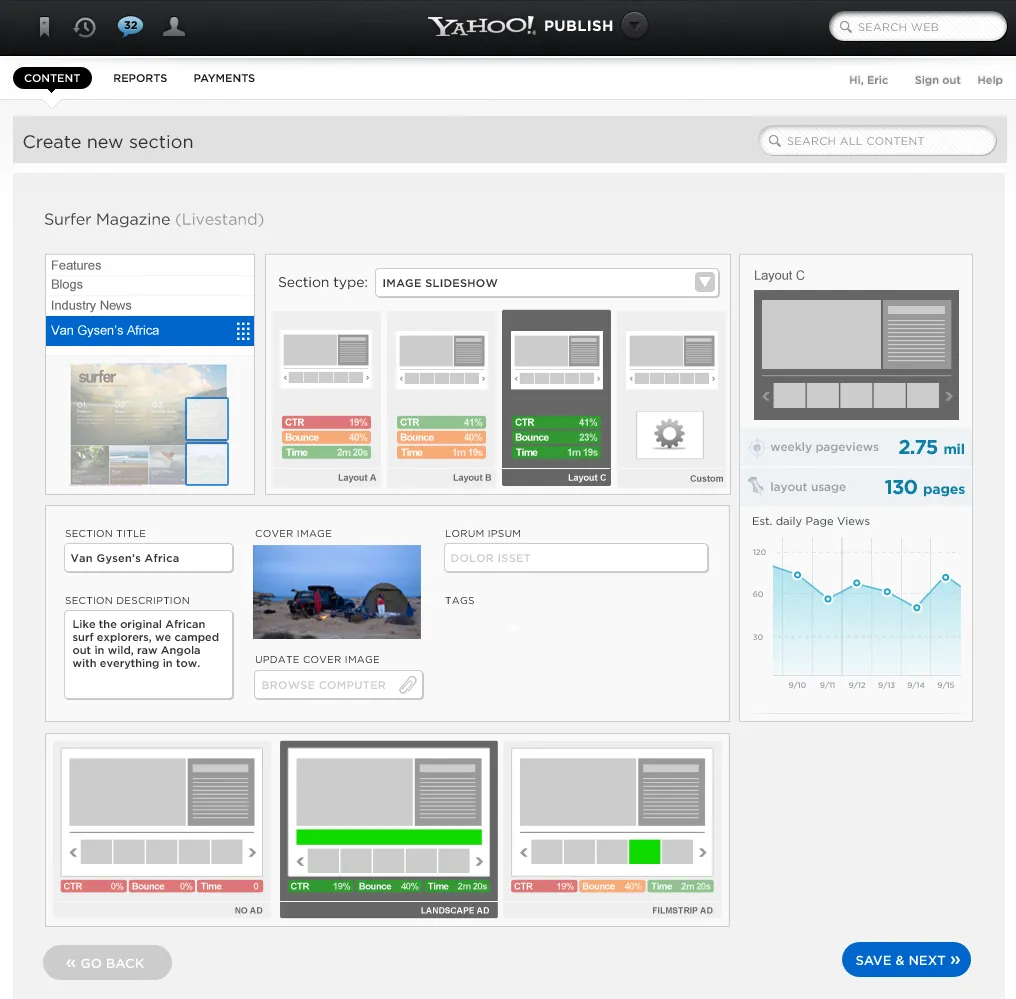The width and height of the screenshot is (1016, 999).
Task: Select Blogs in the section list
Action: [x=150, y=284]
